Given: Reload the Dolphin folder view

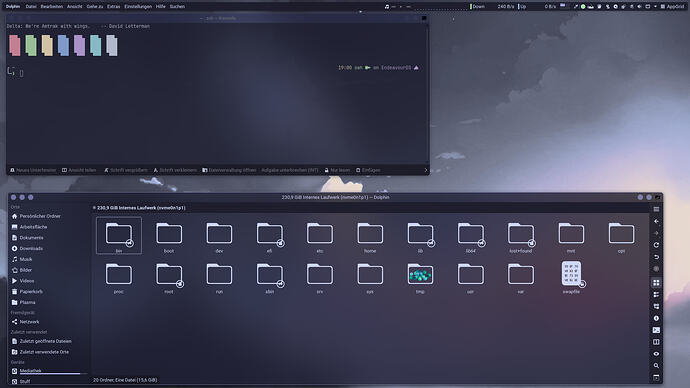Looking at the screenshot, I should (656, 245).
